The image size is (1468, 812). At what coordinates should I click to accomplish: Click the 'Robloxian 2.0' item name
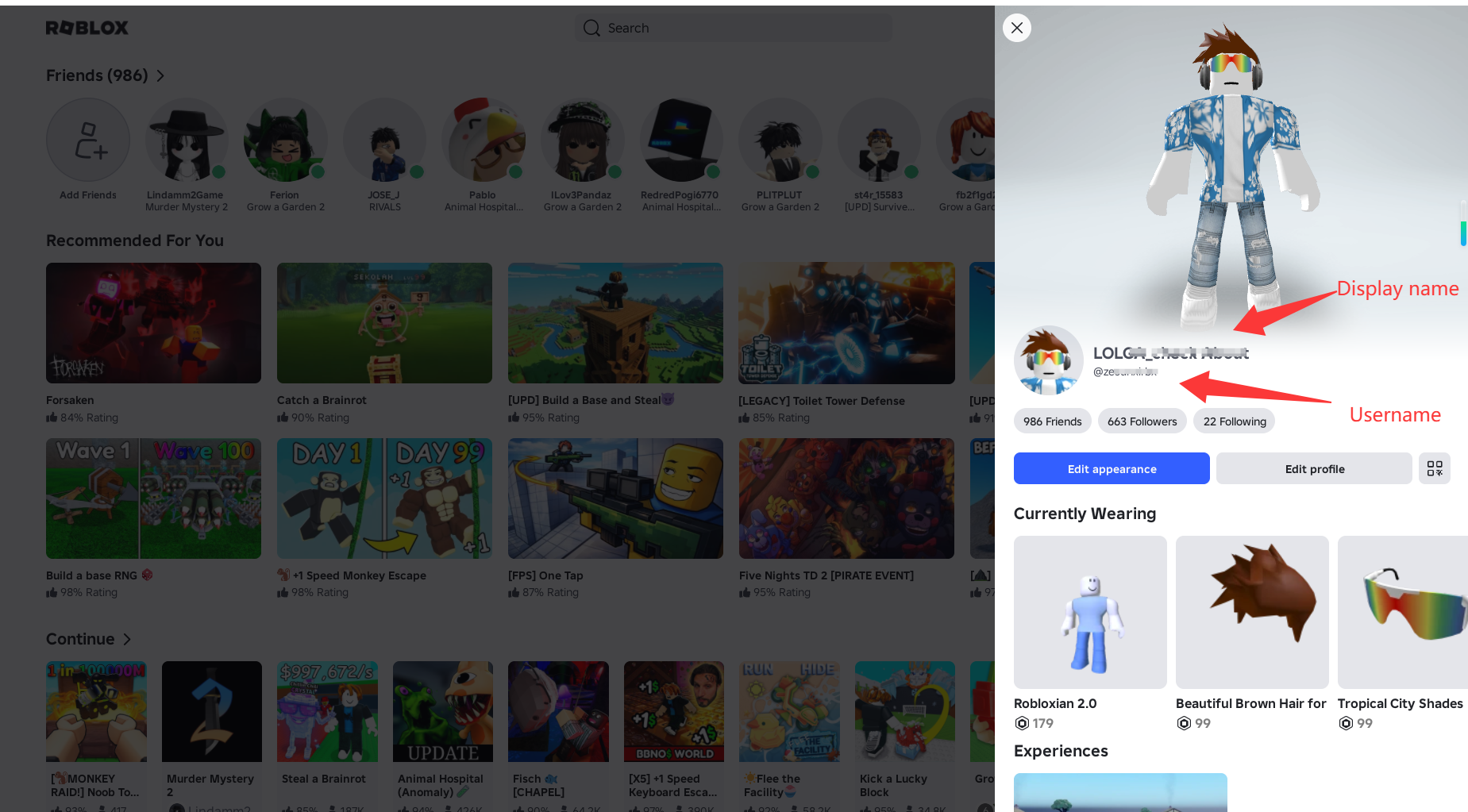tap(1055, 703)
